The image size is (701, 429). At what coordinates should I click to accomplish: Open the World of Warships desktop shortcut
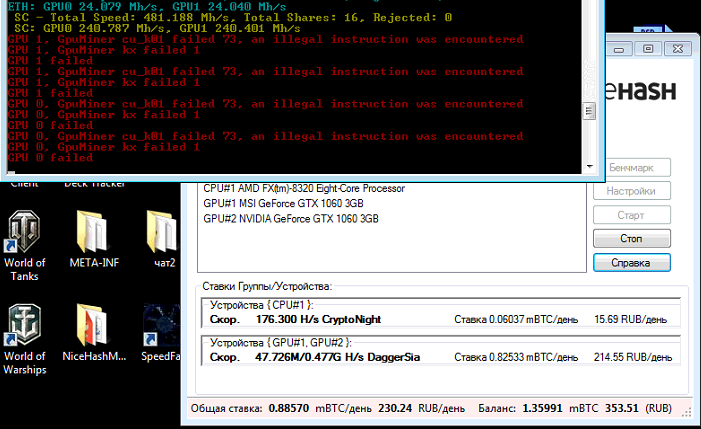point(25,339)
